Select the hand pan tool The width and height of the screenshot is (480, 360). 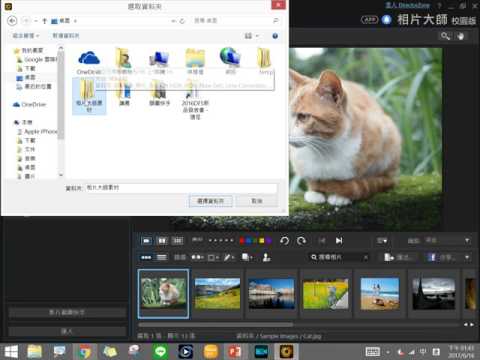[x=461, y=36]
